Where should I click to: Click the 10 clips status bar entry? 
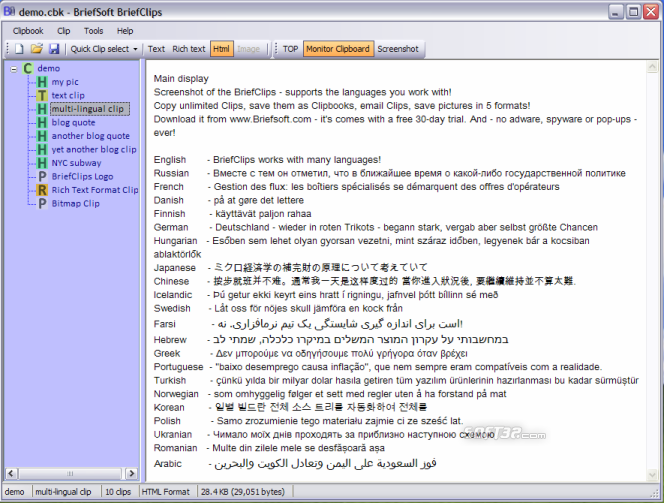tap(118, 492)
